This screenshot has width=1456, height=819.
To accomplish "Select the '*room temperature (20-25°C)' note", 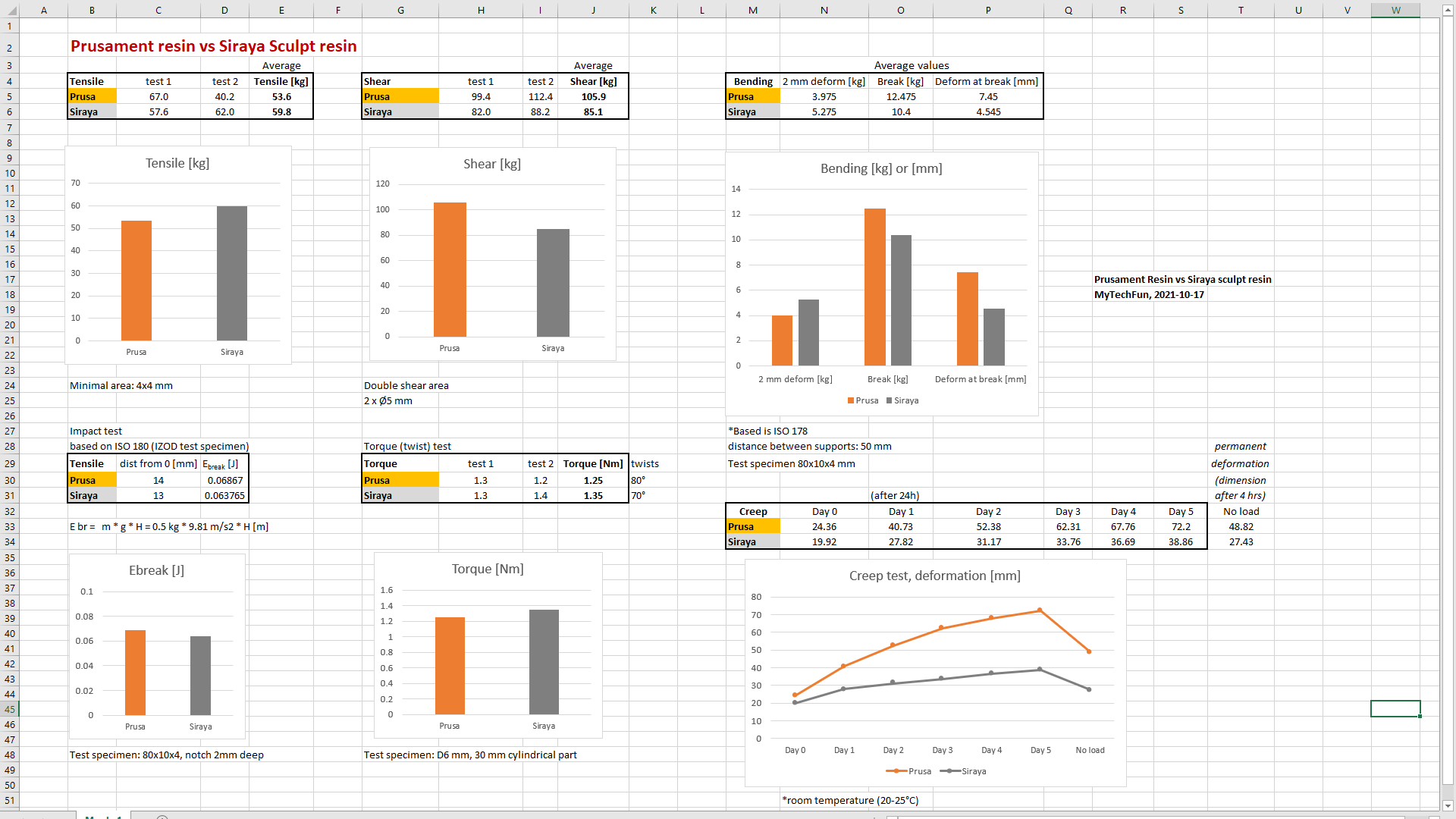I will [850, 800].
